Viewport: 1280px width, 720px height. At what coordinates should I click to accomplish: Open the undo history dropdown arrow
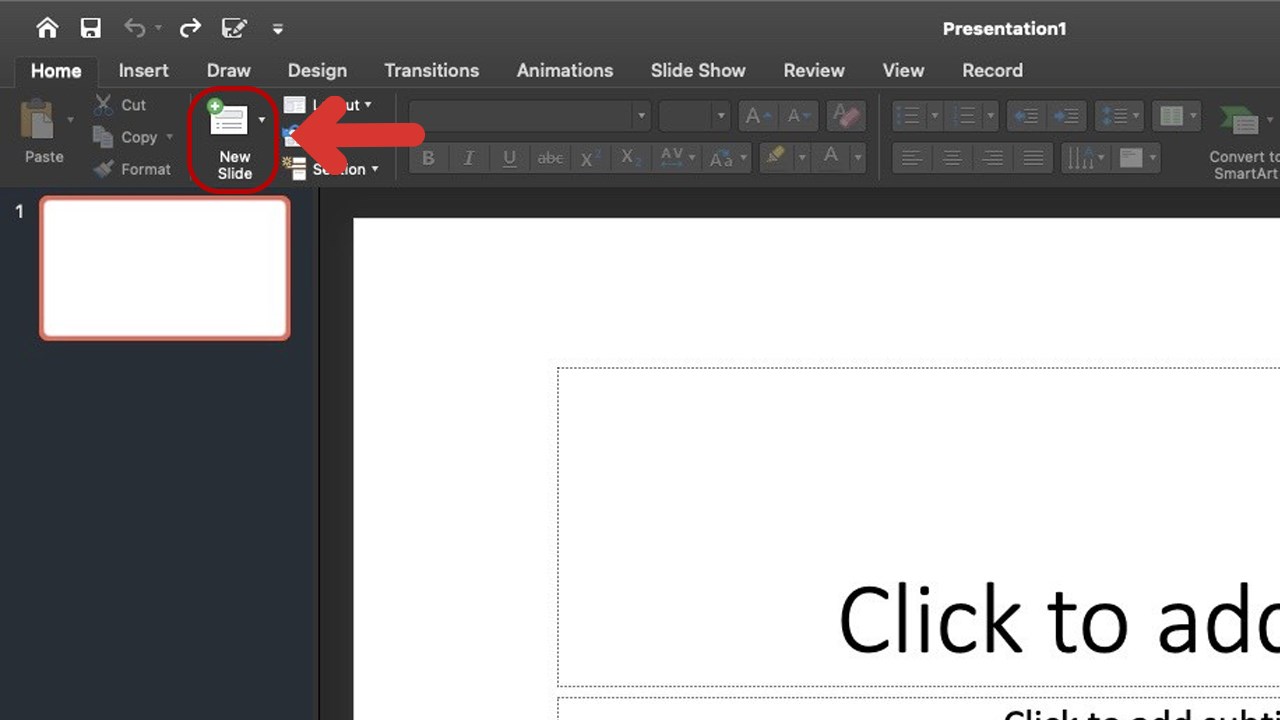click(158, 29)
